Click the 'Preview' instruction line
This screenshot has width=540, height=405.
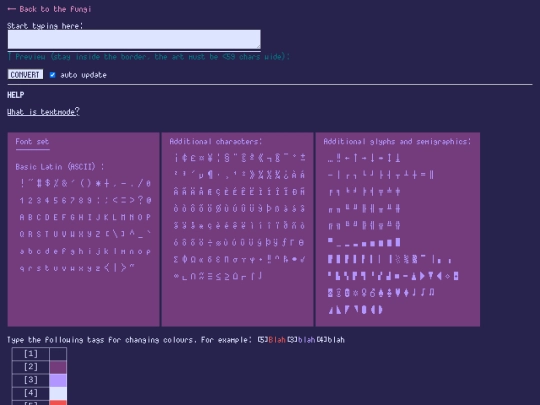click(148, 56)
